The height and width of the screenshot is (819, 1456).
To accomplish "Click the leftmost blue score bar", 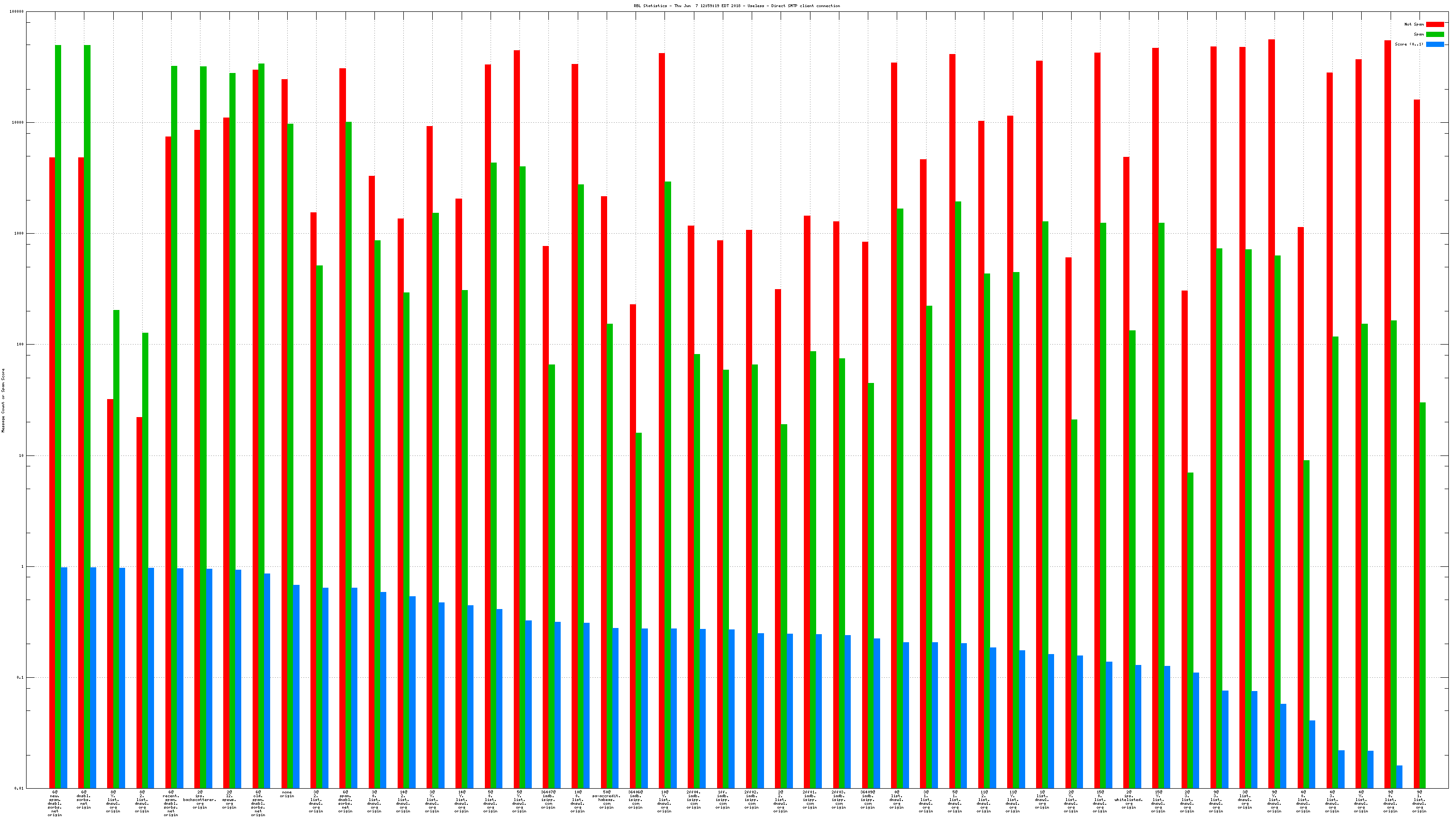I will [64, 677].
